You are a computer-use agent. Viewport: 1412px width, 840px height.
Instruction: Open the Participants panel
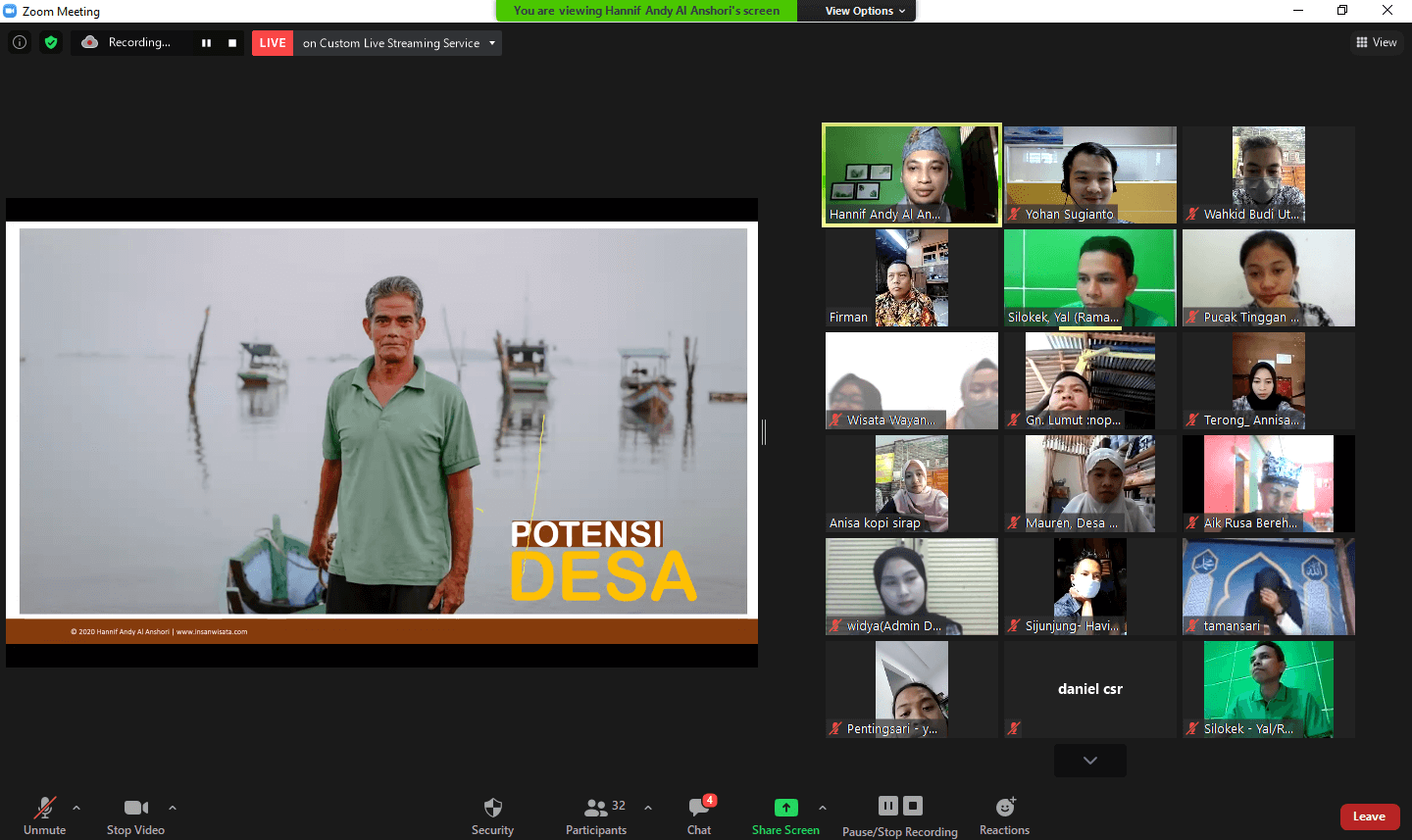(595, 815)
